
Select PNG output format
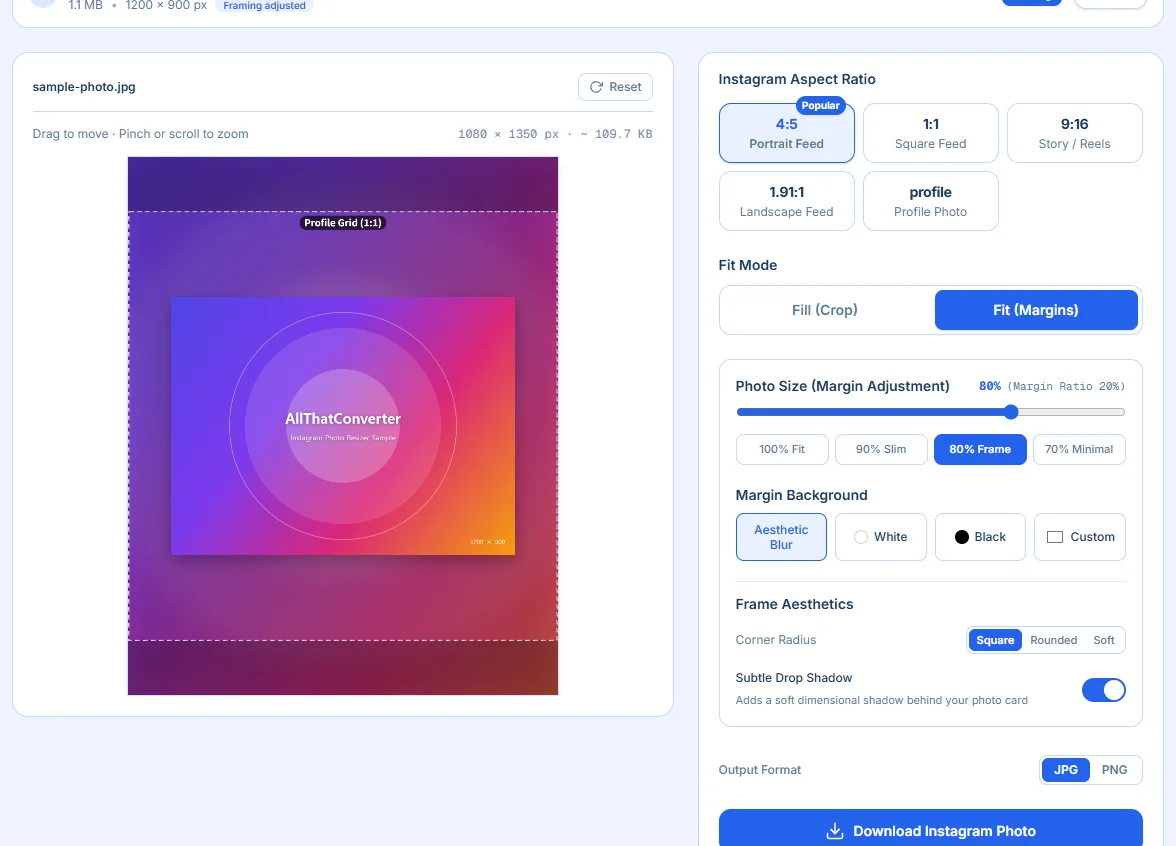click(x=1114, y=770)
